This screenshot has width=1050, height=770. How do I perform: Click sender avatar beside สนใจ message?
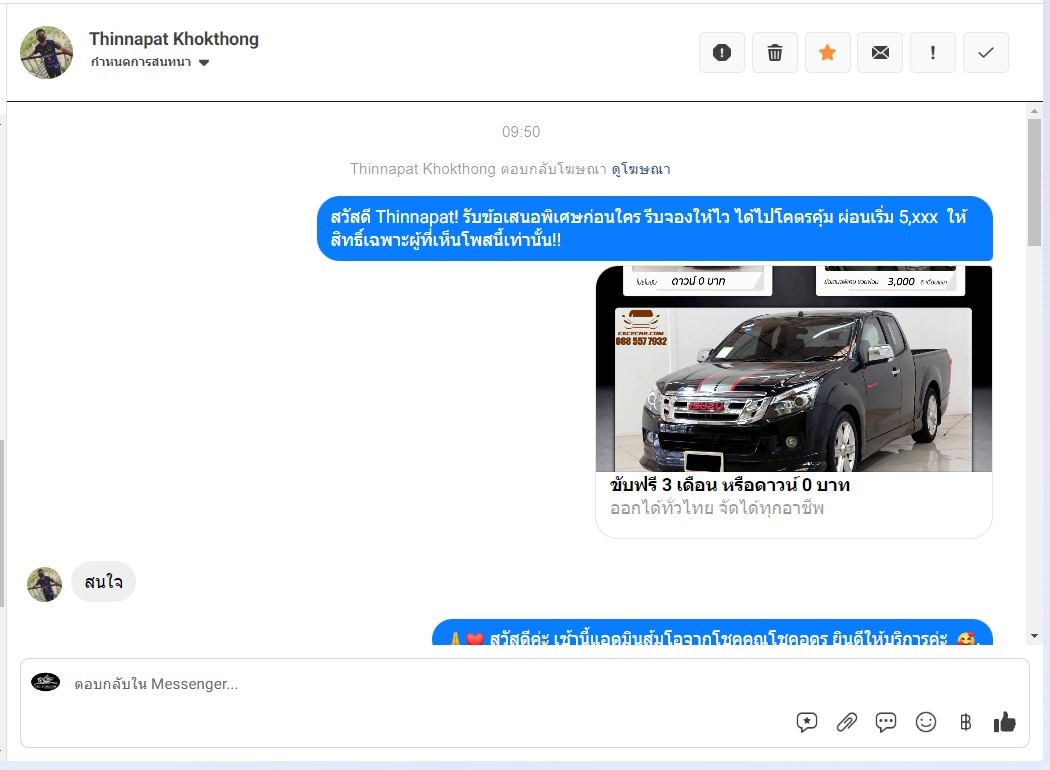click(44, 584)
